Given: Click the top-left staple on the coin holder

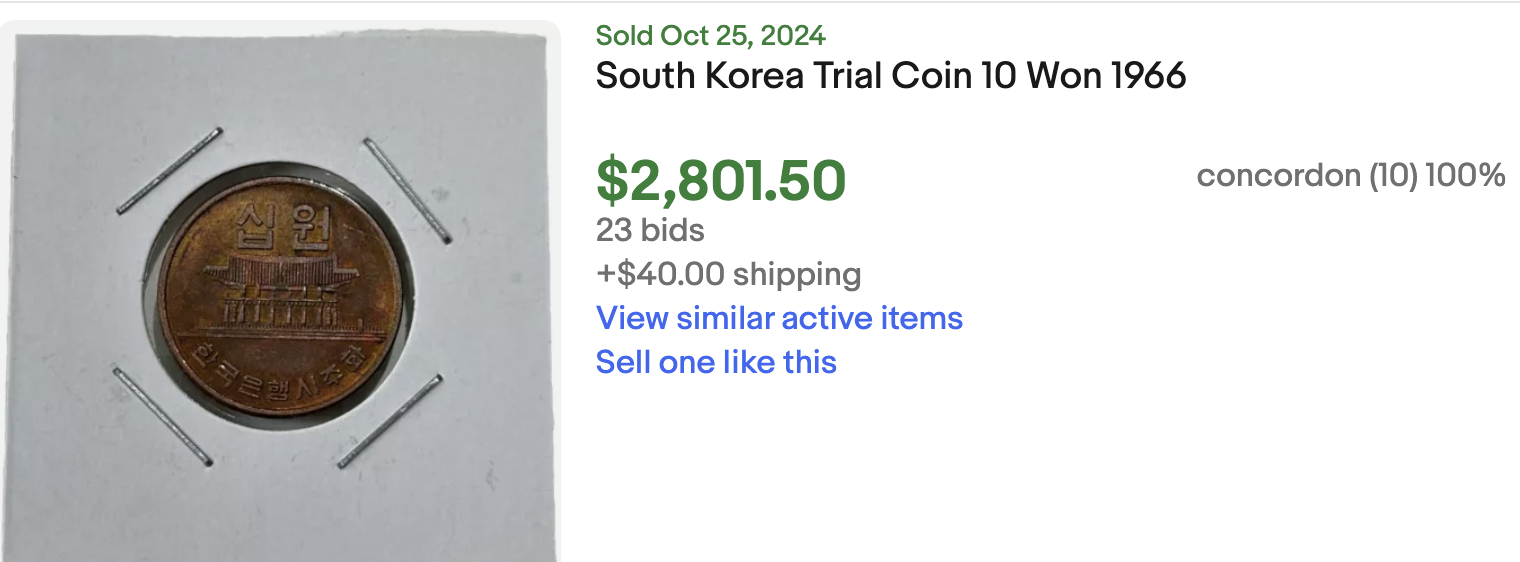Looking at the screenshot, I should pyautogui.click(x=168, y=171).
